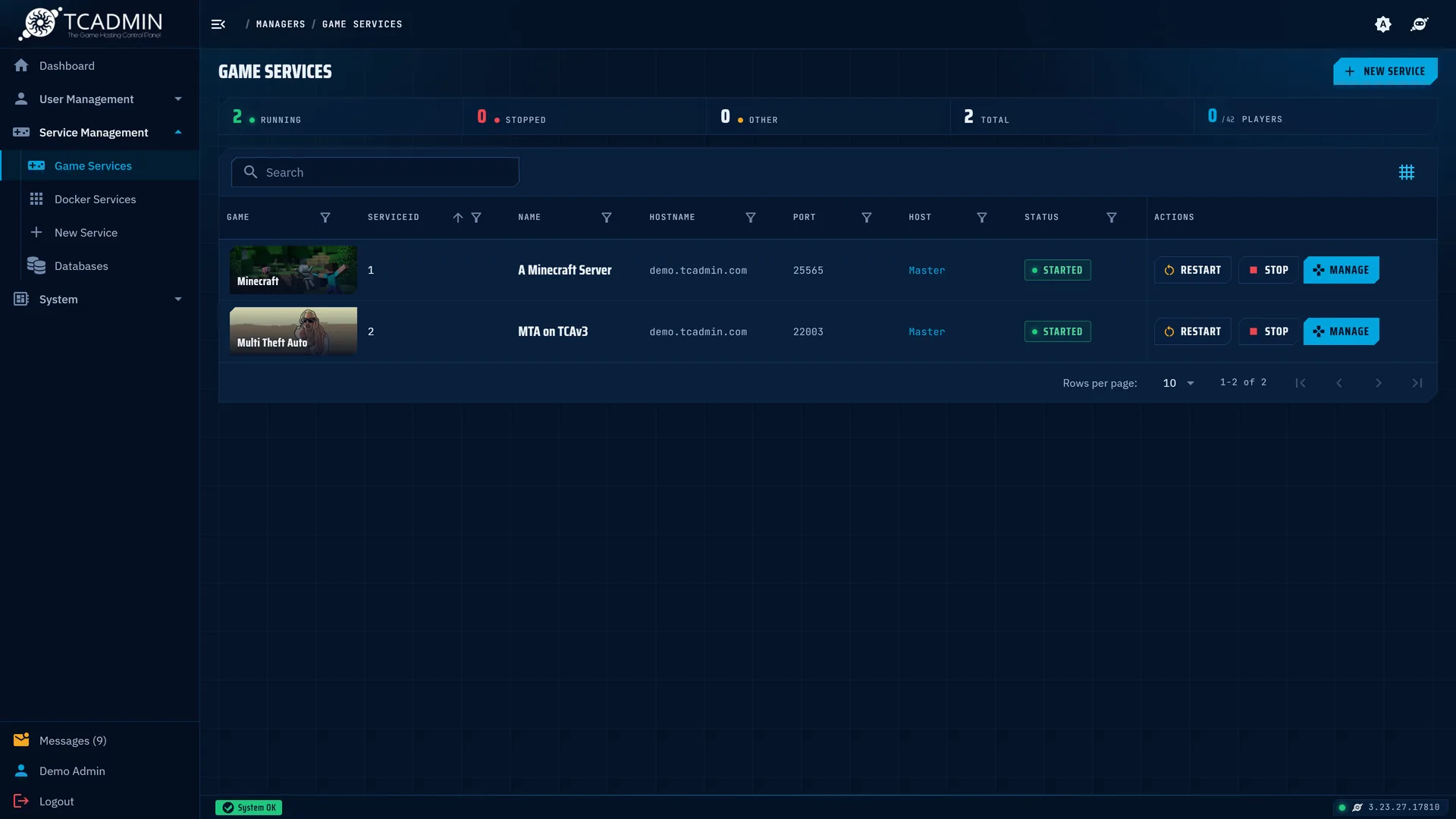The width and height of the screenshot is (1456, 819).
Task: Sort by ServiceID using the arrow icon
Action: [x=458, y=218]
